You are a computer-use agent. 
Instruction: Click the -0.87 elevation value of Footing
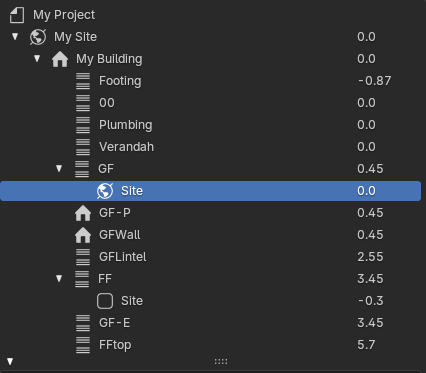tap(374, 81)
